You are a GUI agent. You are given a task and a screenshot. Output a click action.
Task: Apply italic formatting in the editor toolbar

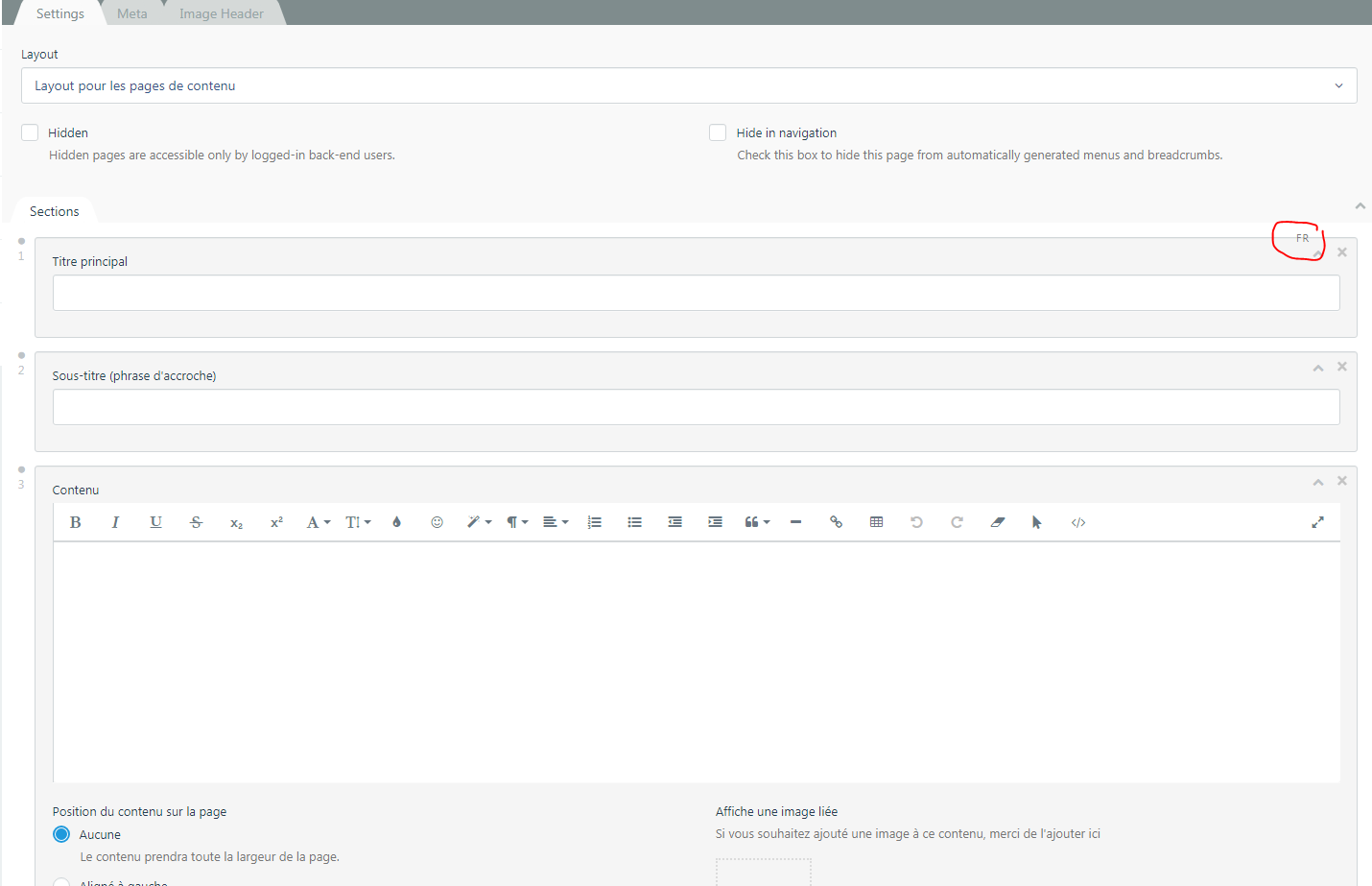pyautogui.click(x=115, y=521)
